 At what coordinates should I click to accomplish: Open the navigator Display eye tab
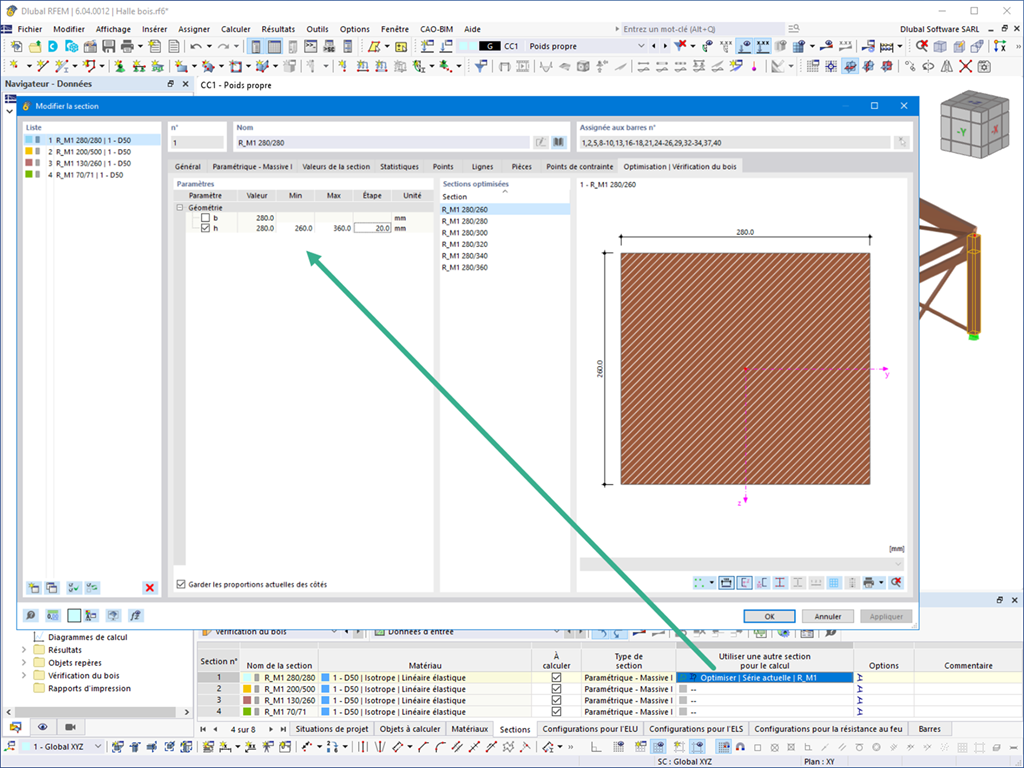(x=42, y=727)
